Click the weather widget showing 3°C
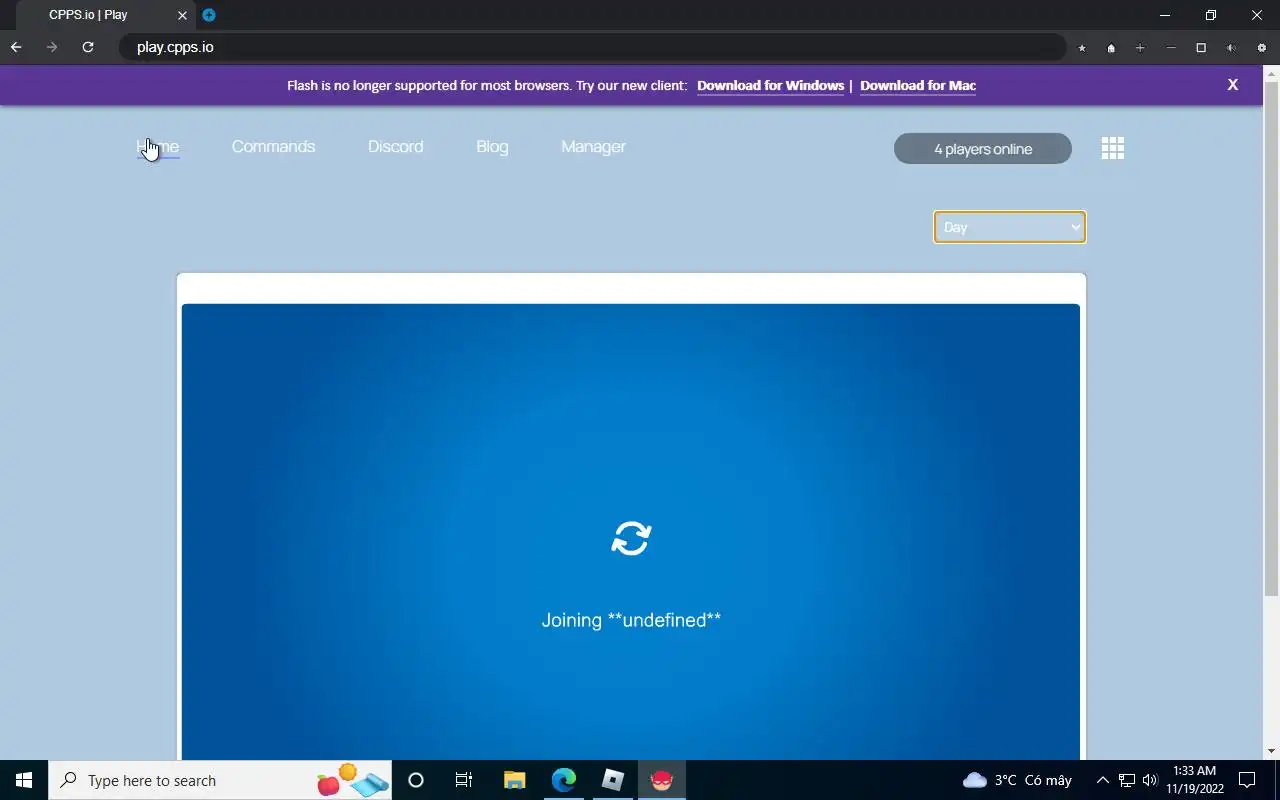Viewport: 1280px width, 800px height. 1017,780
